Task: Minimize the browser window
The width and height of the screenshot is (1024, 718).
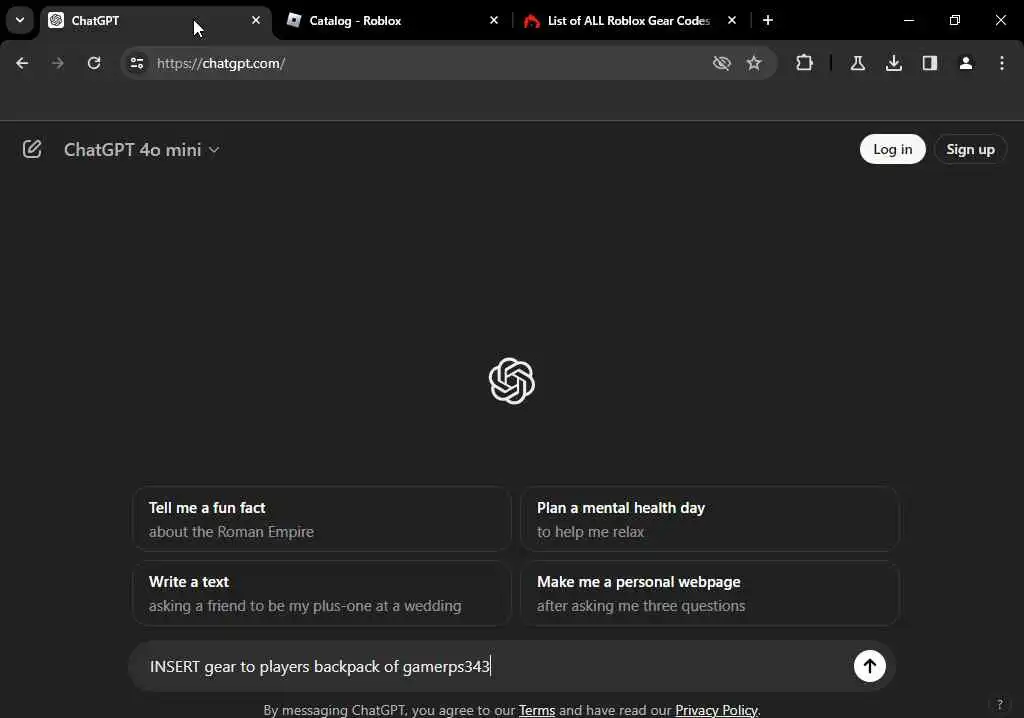Action: coord(909,20)
